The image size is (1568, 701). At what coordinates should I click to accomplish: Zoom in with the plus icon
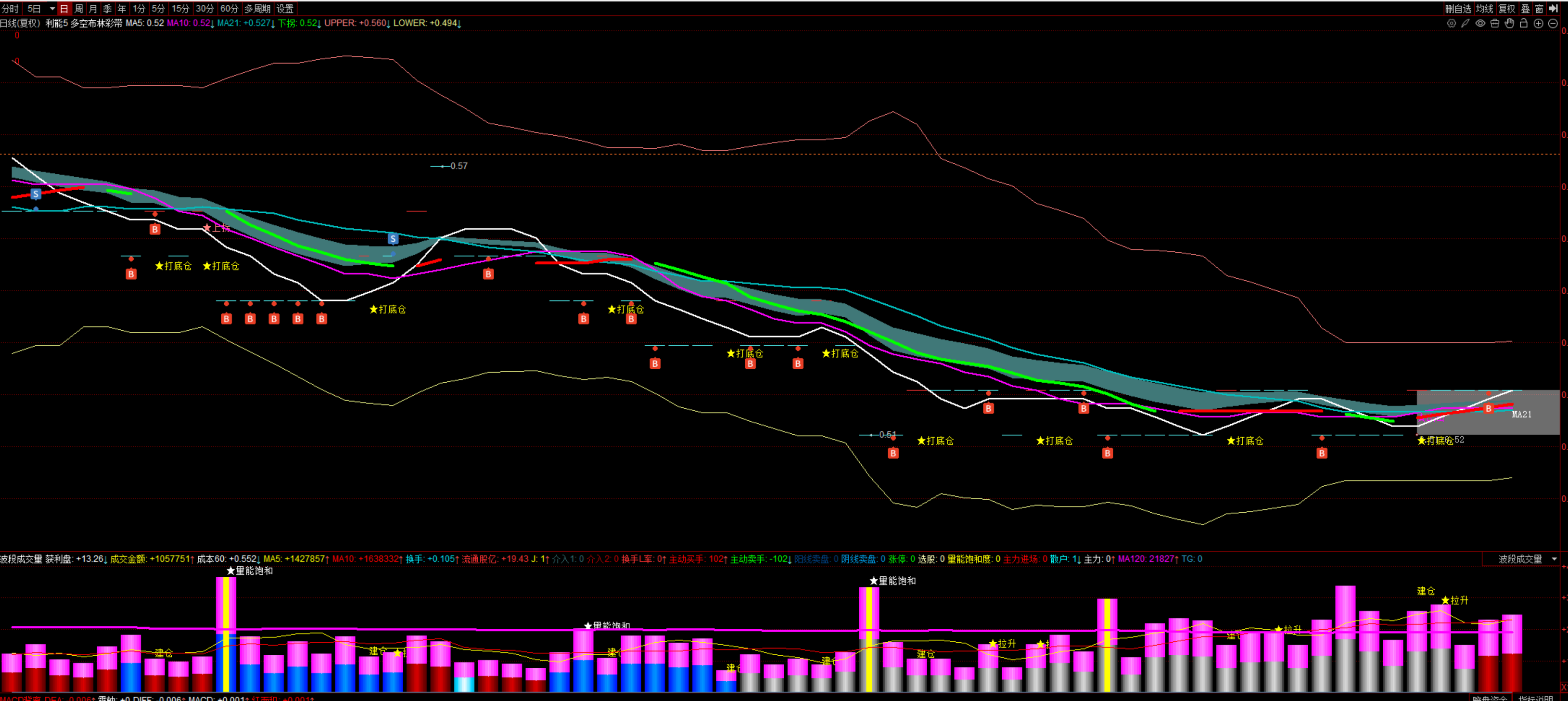click(1538, 23)
